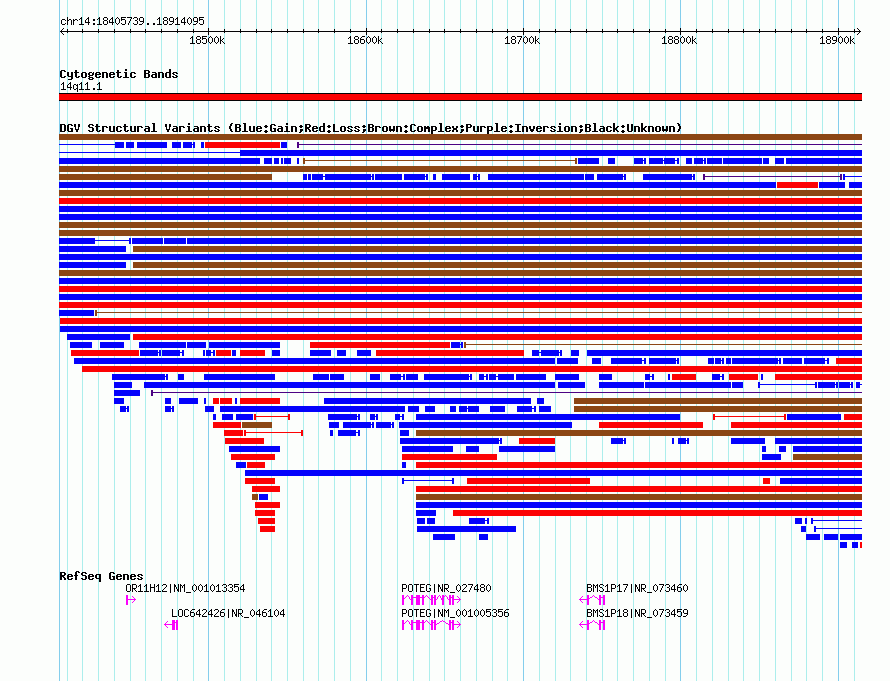Click the red 14q11.1 cytogenetic band bar
The width and height of the screenshot is (890, 681).
[x=460, y=97]
